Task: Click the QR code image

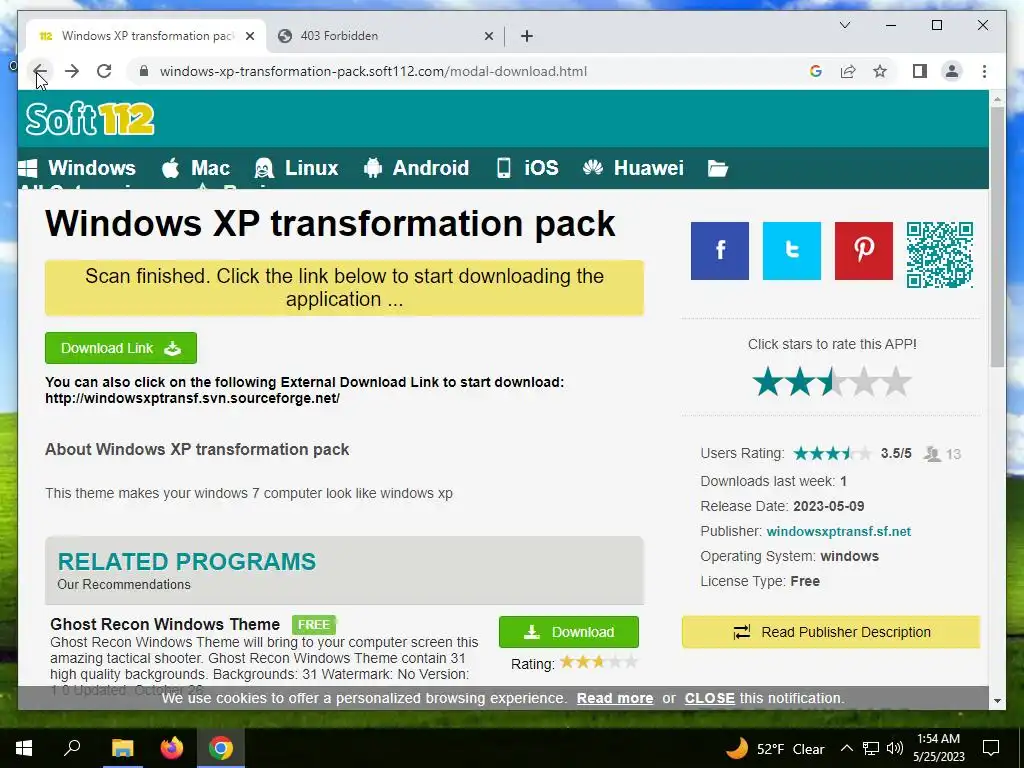Action: tap(940, 255)
